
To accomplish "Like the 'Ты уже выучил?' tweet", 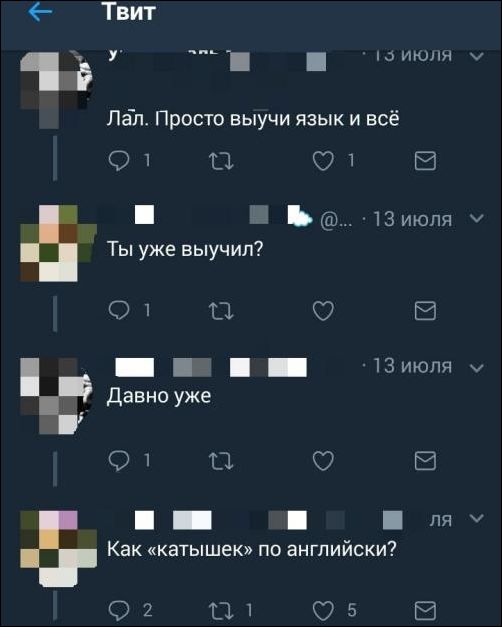I will [323, 311].
